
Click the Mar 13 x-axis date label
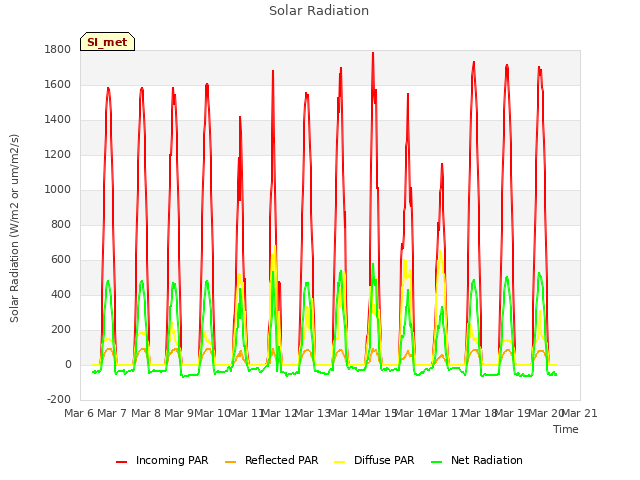tap(312, 413)
